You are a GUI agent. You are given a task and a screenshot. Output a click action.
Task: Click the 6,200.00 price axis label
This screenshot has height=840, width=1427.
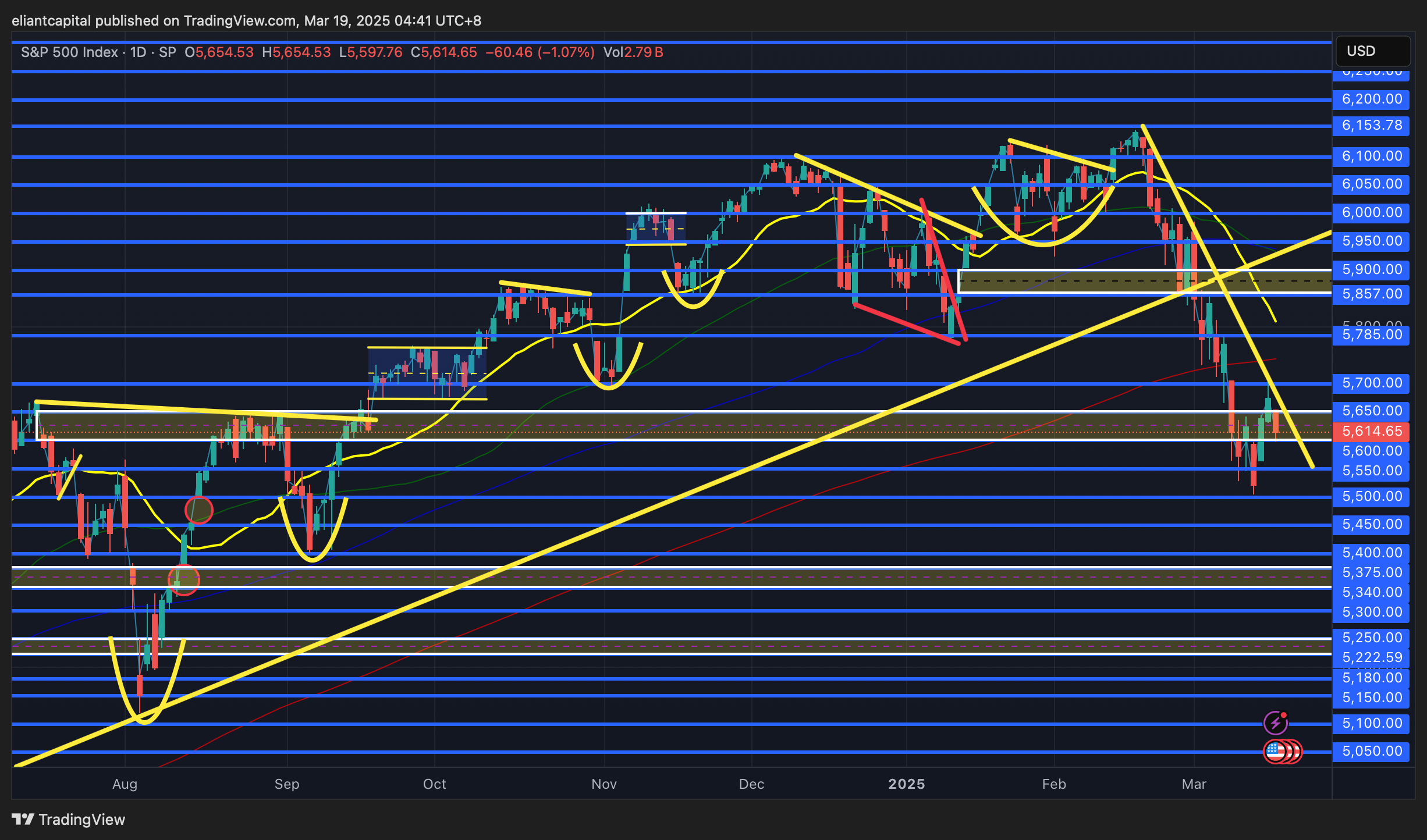[x=1371, y=99]
